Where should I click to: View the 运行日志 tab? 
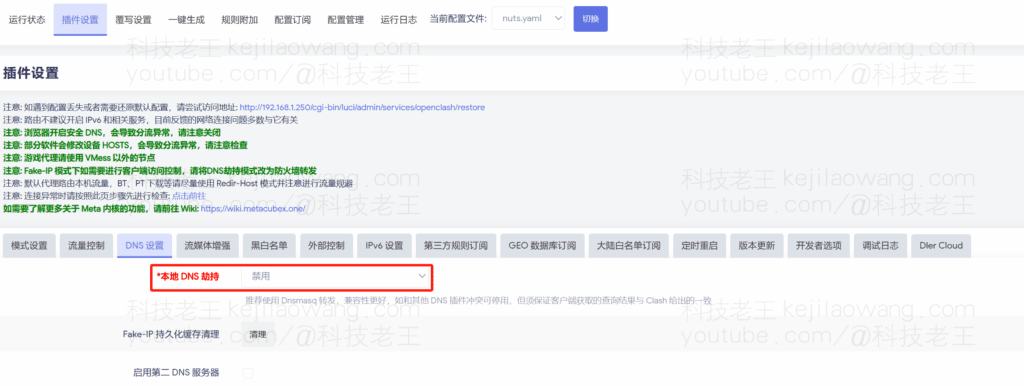point(399,20)
